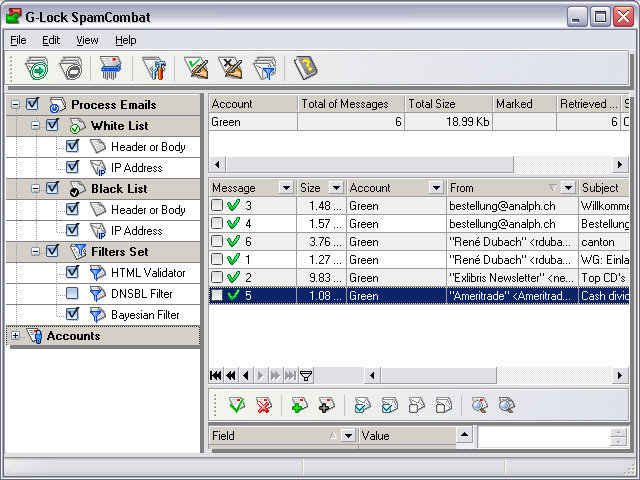This screenshot has height=480, width=640.
Task: Open the Size column filter dropdown
Action: [336, 188]
